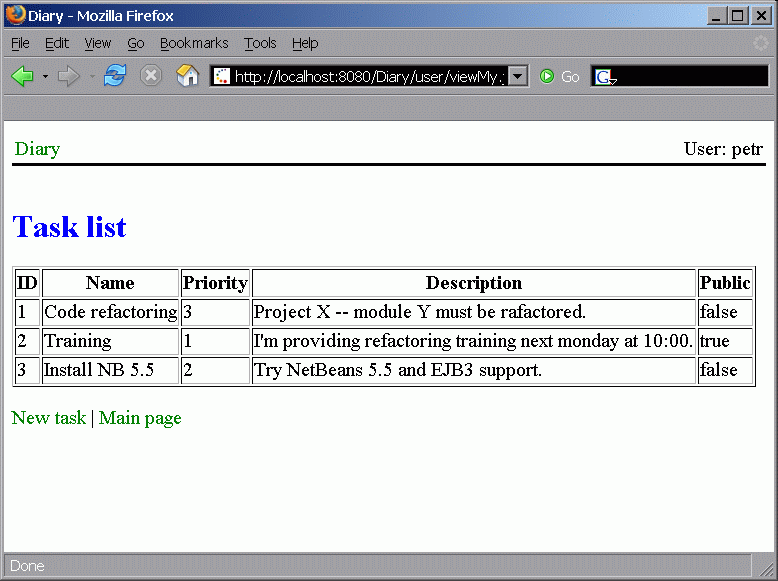This screenshot has width=778, height=581.
Task: Open the Back button history dropdown arrow
Action: (x=45, y=77)
